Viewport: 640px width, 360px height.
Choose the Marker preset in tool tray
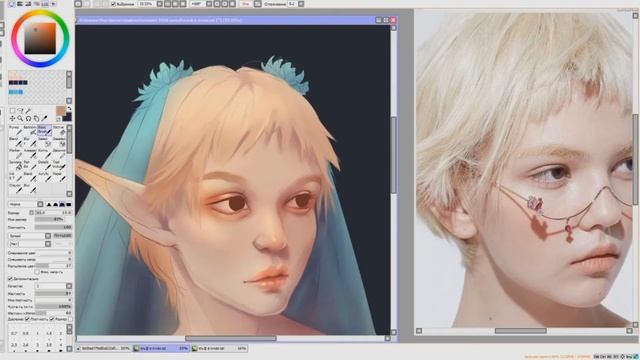click(16, 153)
